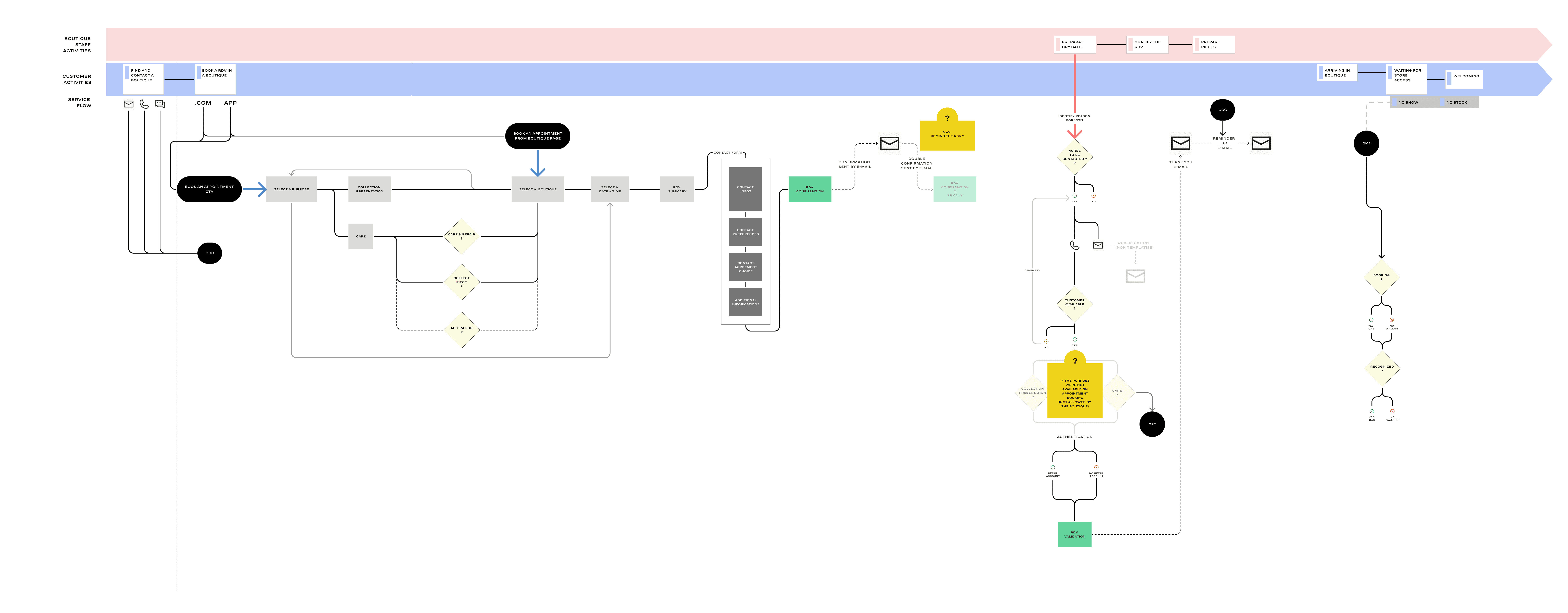The width and height of the screenshot is (1568, 613).
Task: Click the Collection Presentation grey step box
Action: pos(369,189)
